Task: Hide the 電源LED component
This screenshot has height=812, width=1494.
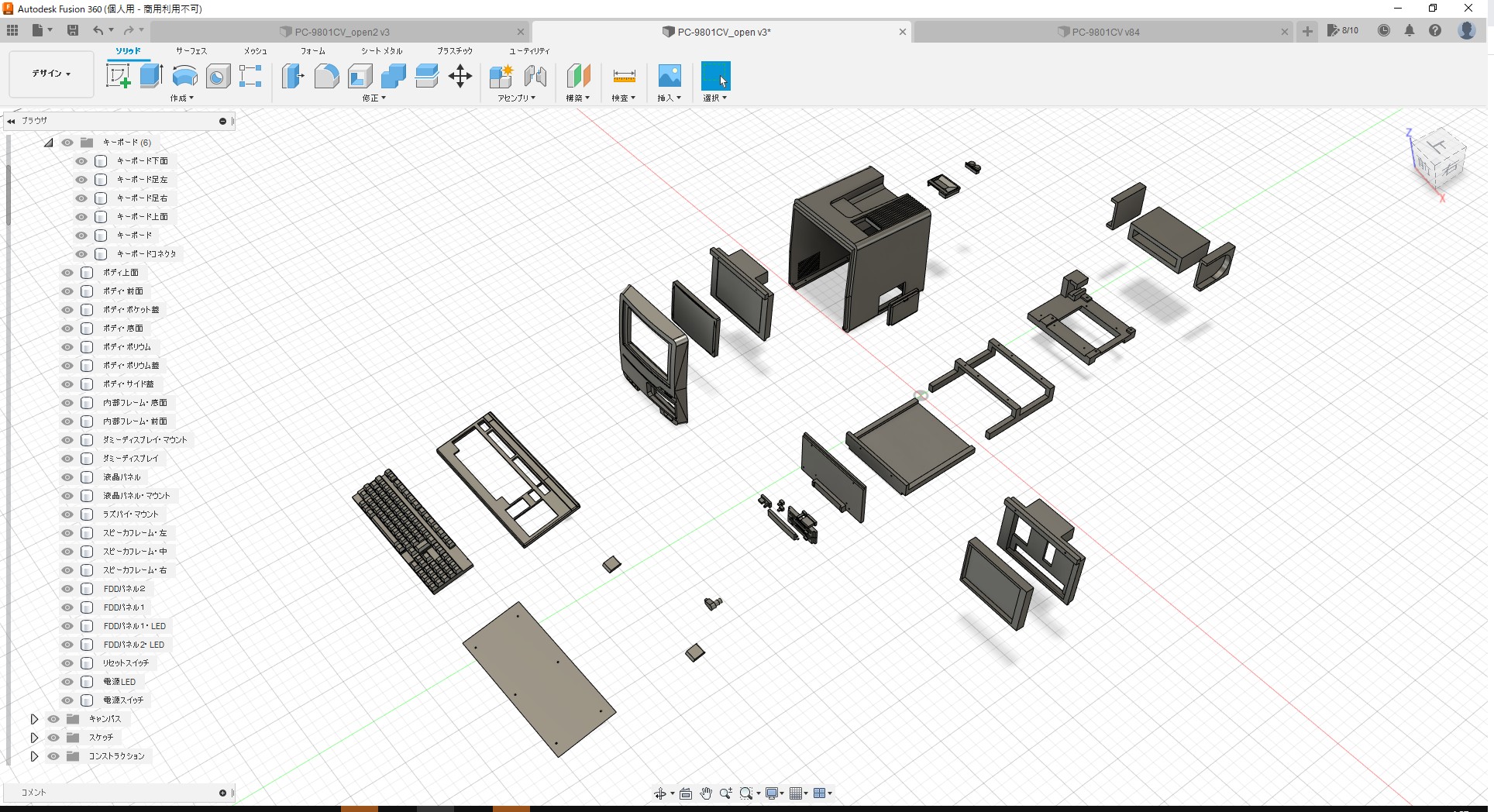Action: (x=67, y=682)
